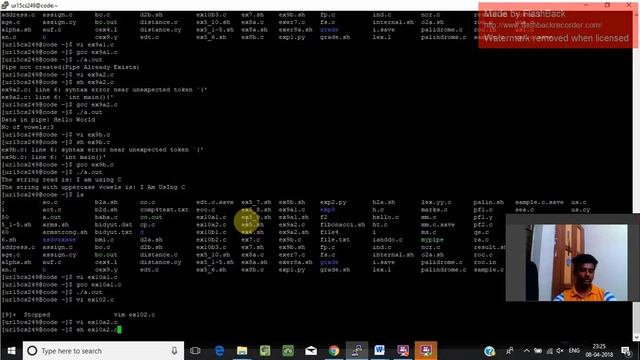Click the 'Stopped vim ex102.c' line
Viewport: 640px width, 360px height.
tap(79, 315)
